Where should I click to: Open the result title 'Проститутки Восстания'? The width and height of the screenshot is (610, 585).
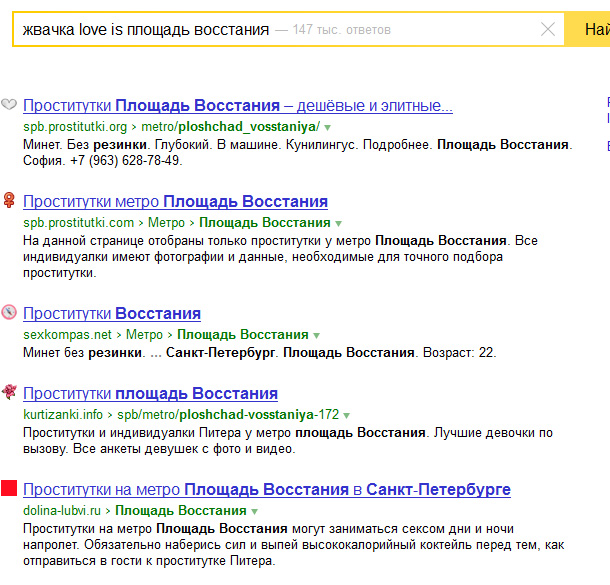point(112,314)
